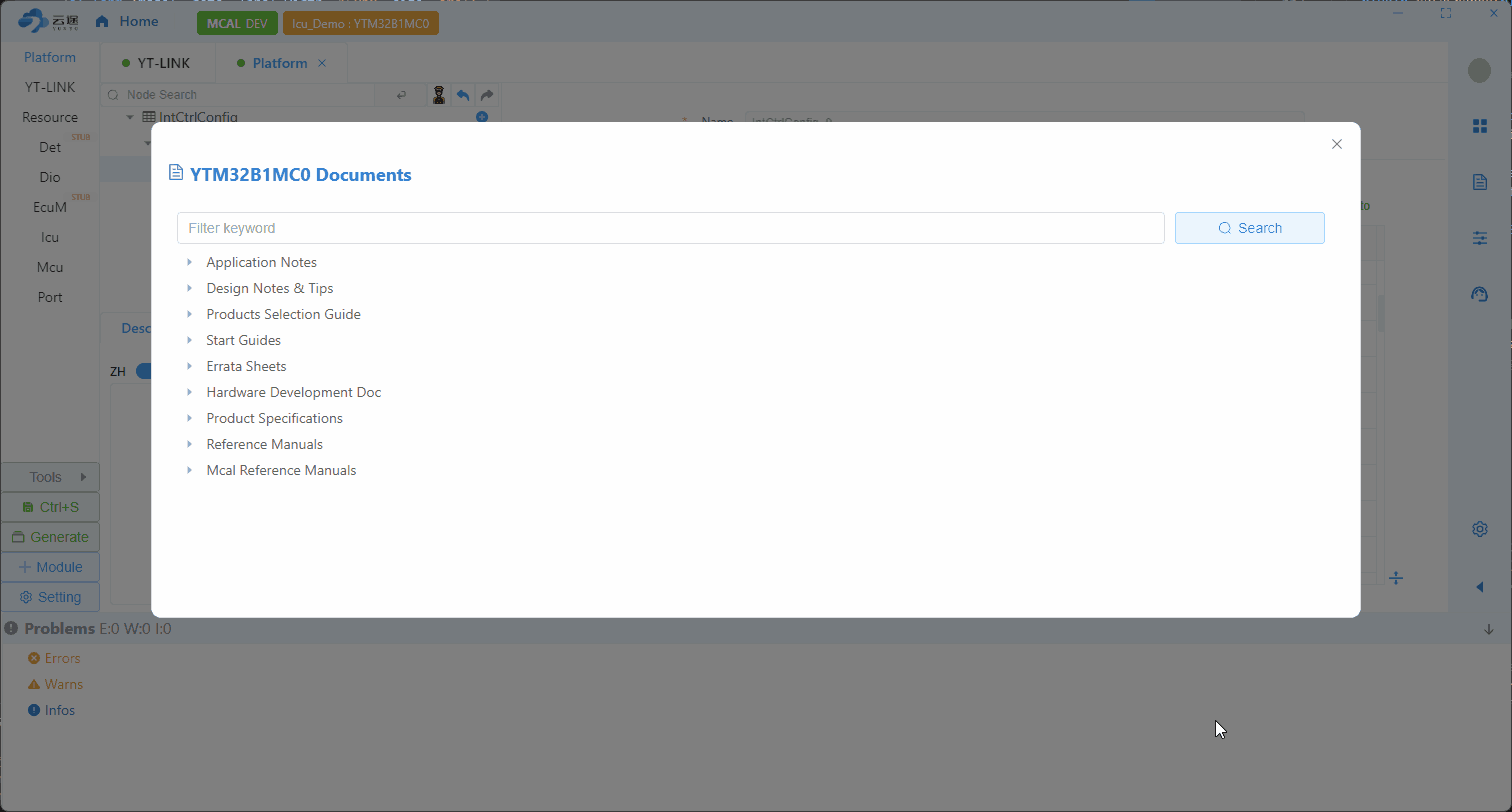Open the documents icon in right sidebar
The image size is (1512, 812).
1480,182
